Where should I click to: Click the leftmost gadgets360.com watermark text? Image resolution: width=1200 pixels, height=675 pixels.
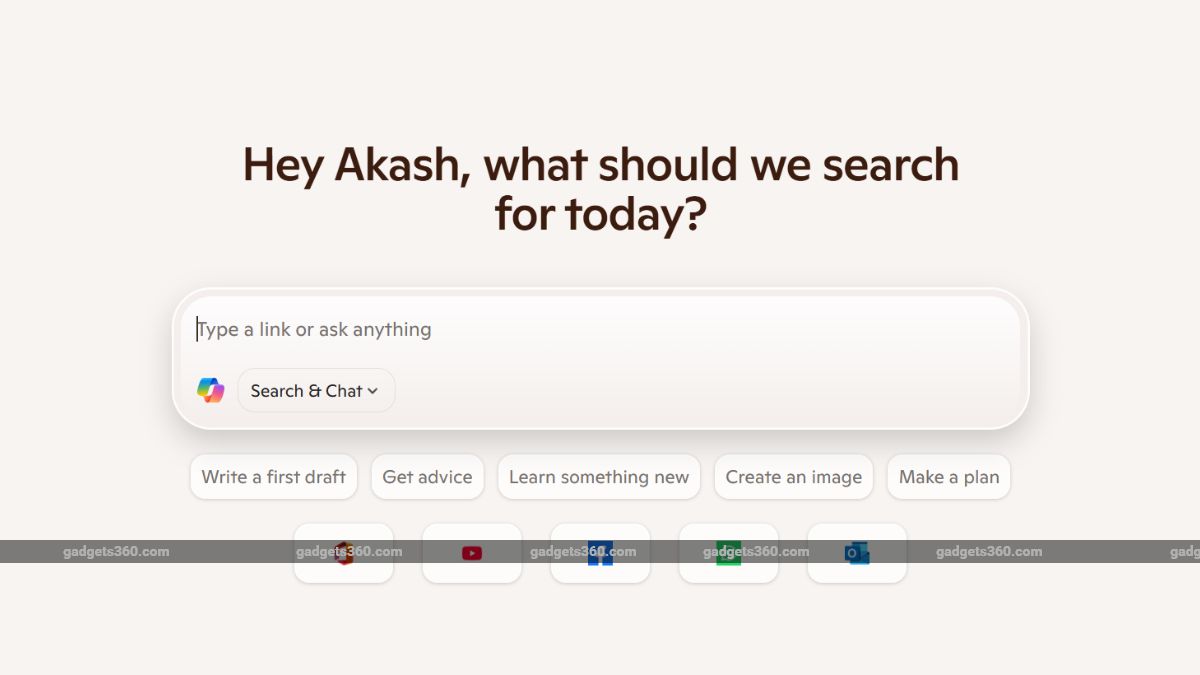click(x=116, y=552)
